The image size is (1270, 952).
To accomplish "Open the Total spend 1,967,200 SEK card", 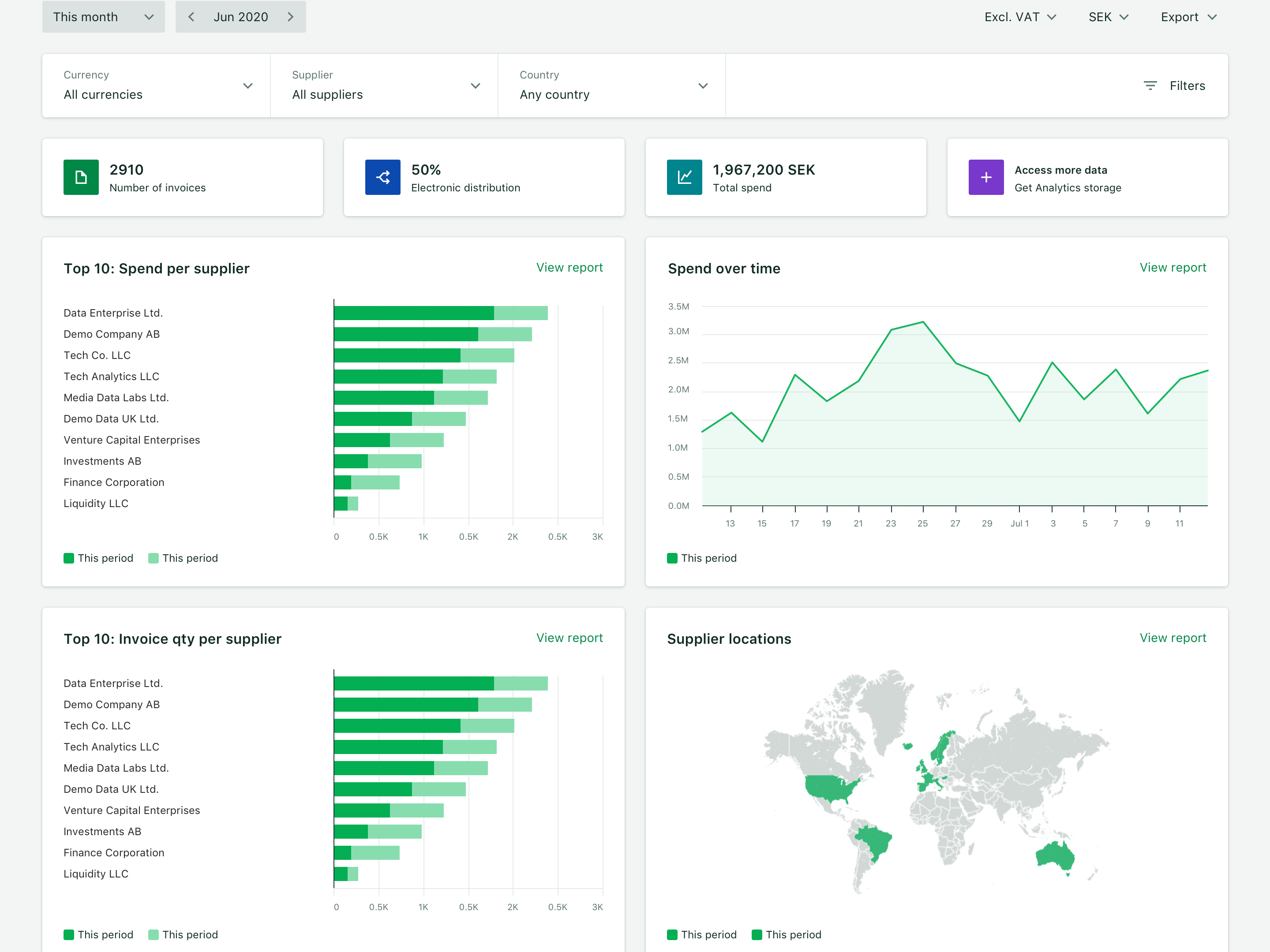I will [x=786, y=177].
